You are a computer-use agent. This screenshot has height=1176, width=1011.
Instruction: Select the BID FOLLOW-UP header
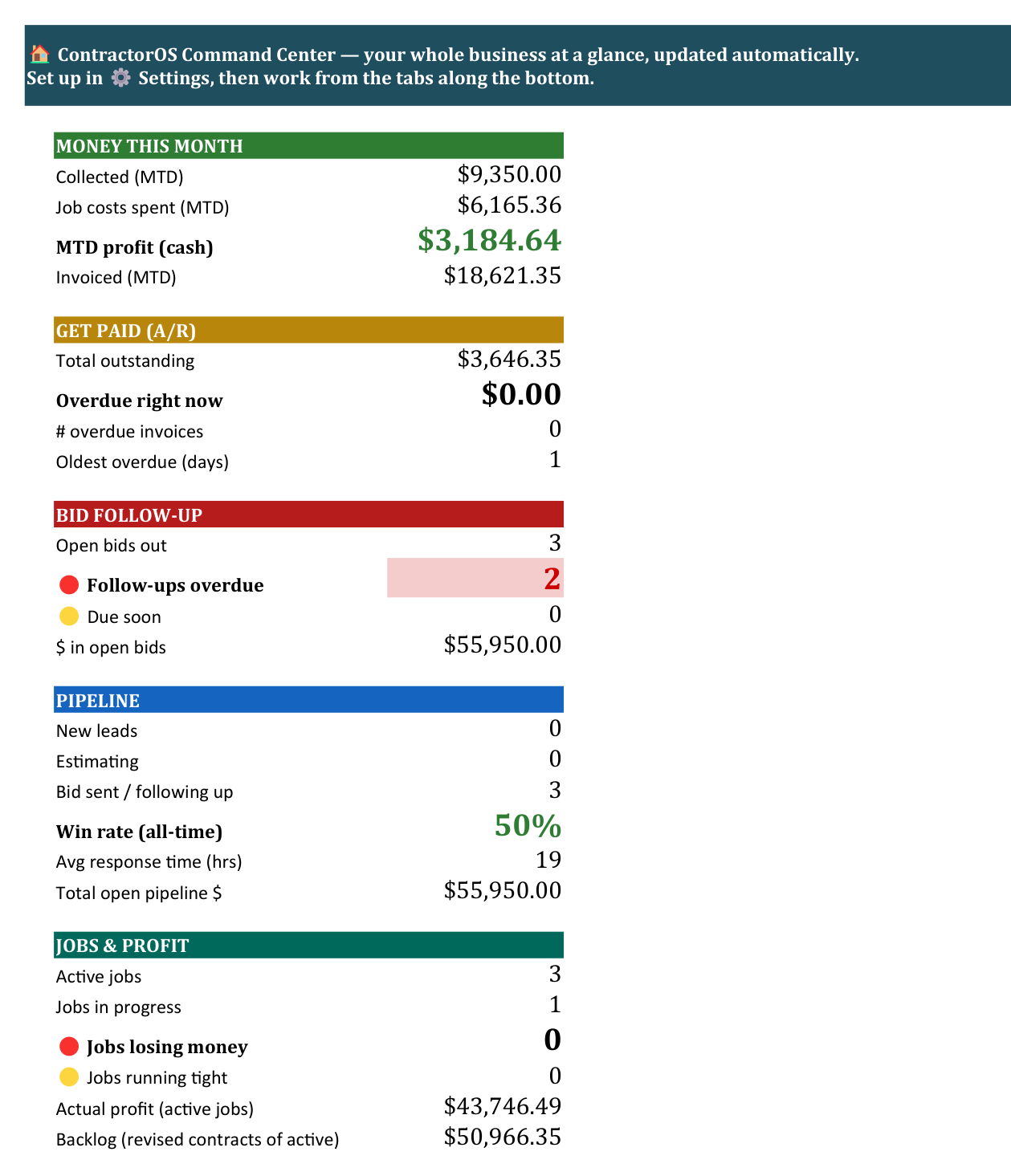[308, 515]
